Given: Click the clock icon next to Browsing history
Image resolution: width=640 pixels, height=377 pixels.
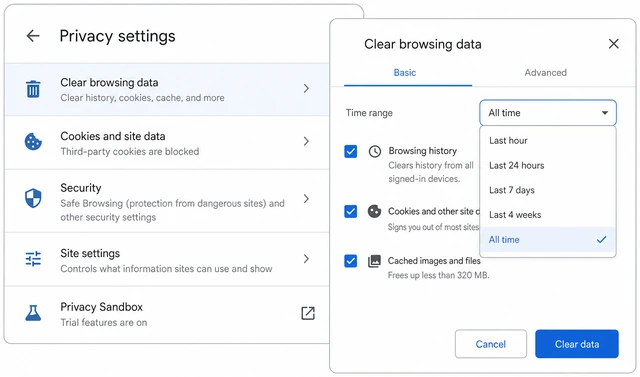Looking at the screenshot, I should (375, 151).
